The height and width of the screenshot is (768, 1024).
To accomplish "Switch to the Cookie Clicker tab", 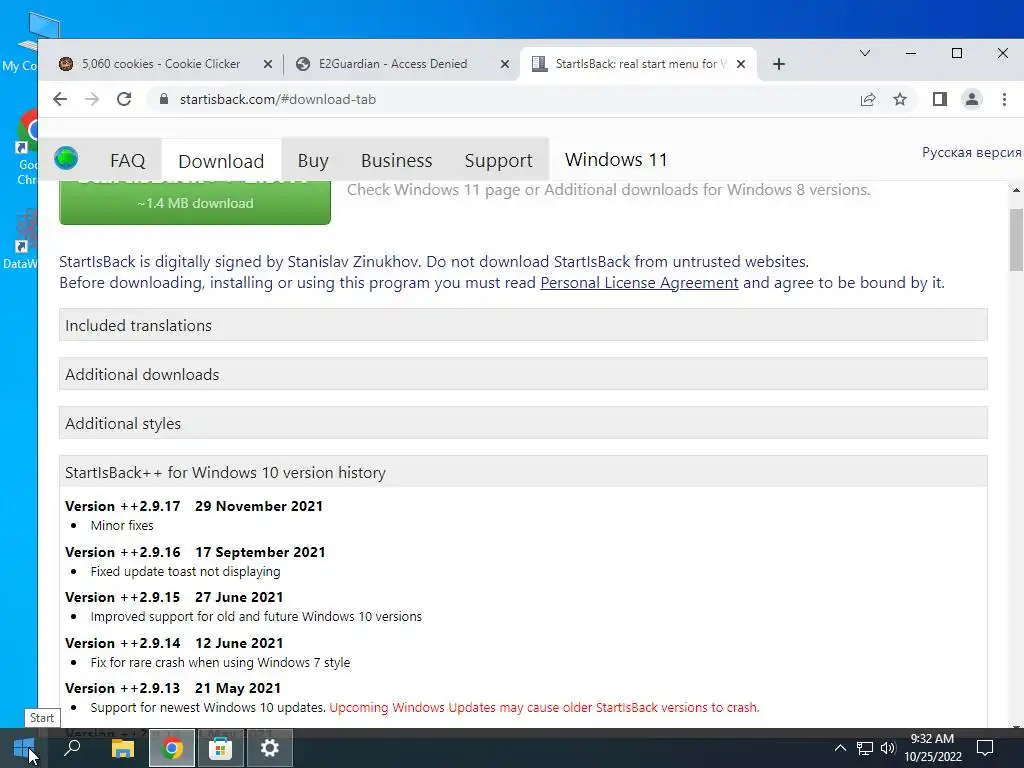I will [161, 64].
